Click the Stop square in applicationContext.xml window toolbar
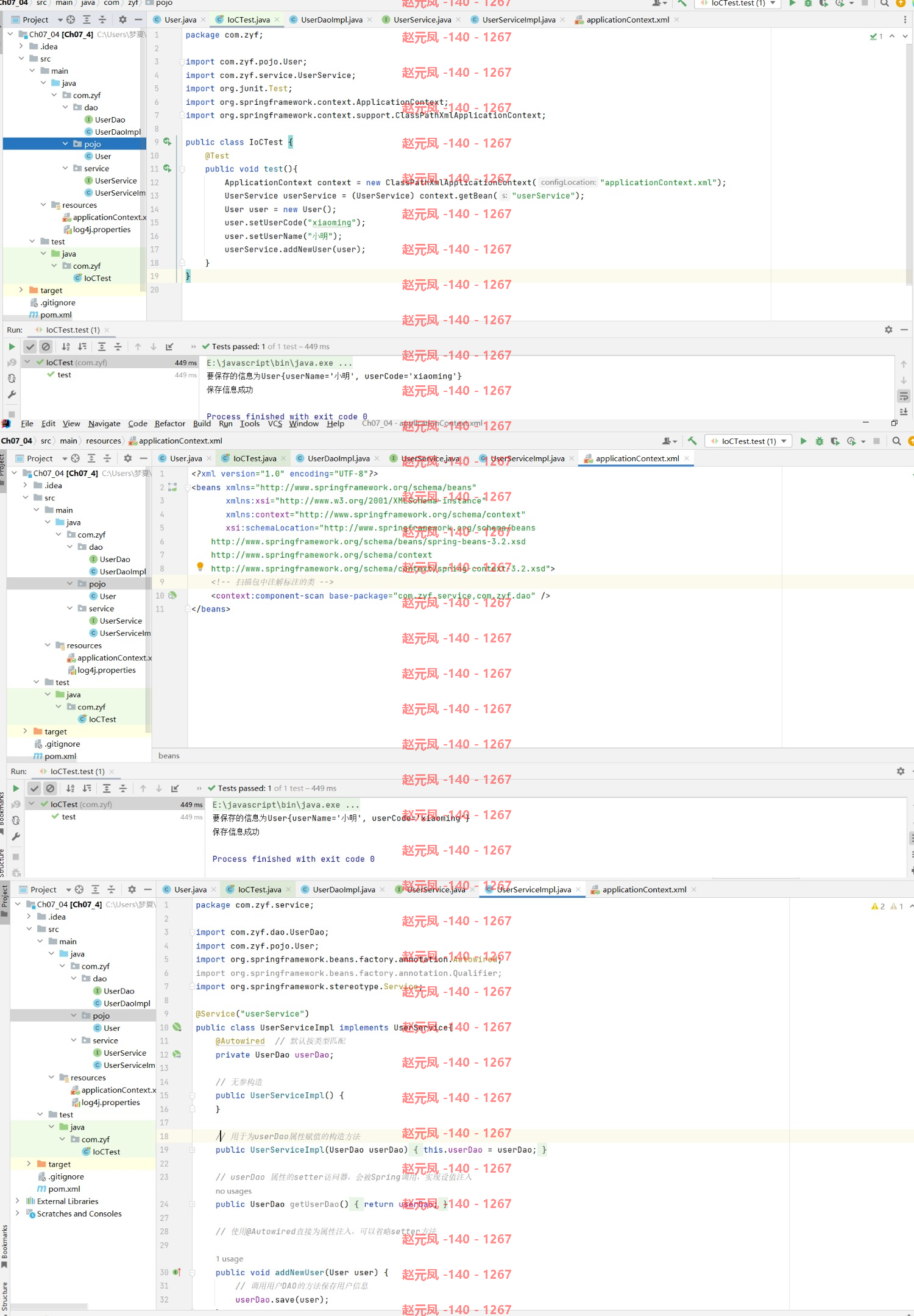 [x=876, y=441]
